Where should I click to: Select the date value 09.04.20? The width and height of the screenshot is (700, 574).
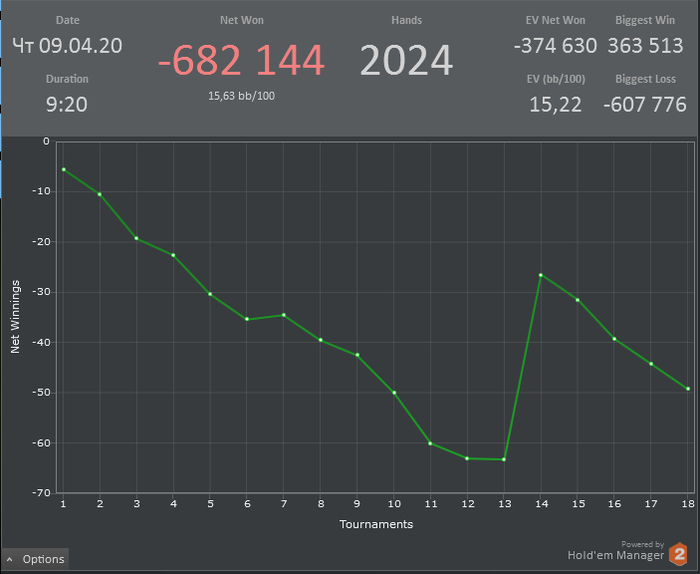(x=80, y=46)
